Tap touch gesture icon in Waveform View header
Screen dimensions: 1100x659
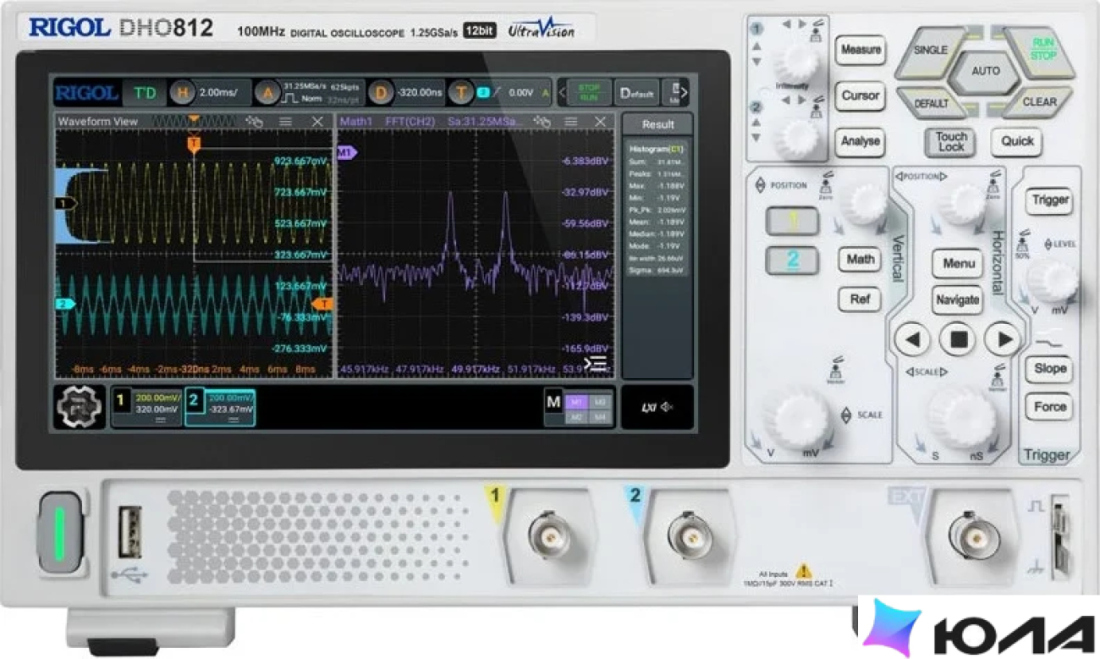coord(255,122)
